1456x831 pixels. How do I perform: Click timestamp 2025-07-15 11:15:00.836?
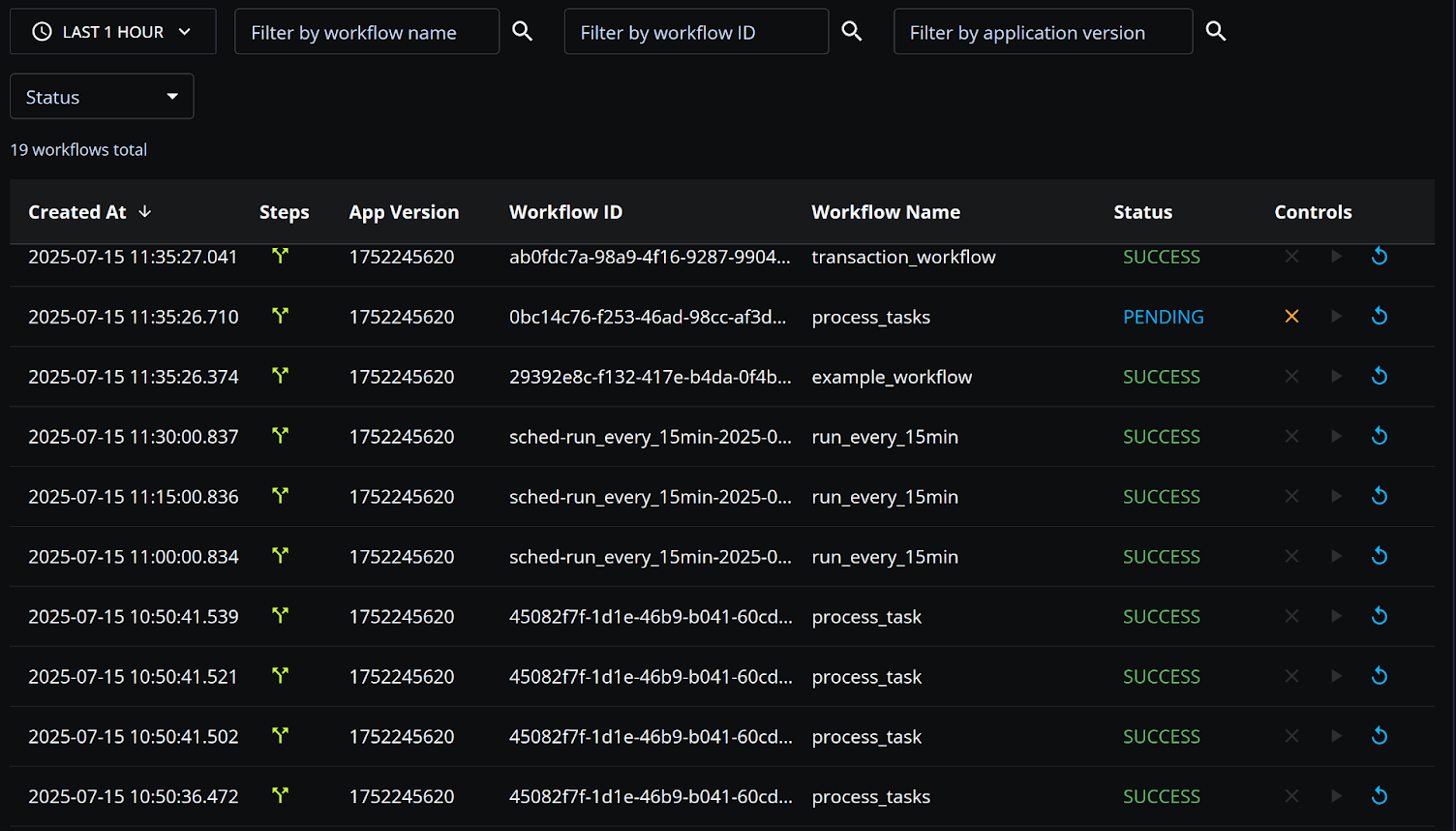pyautogui.click(x=133, y=497)
